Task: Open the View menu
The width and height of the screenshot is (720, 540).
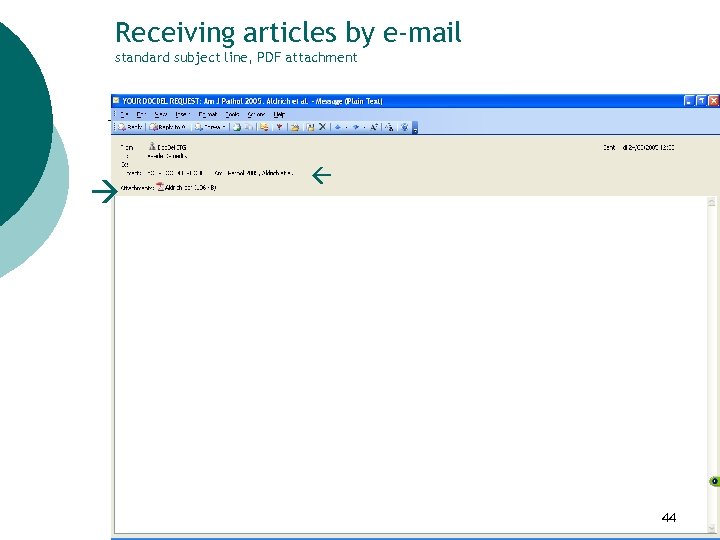Action: (x=161, y=114)
